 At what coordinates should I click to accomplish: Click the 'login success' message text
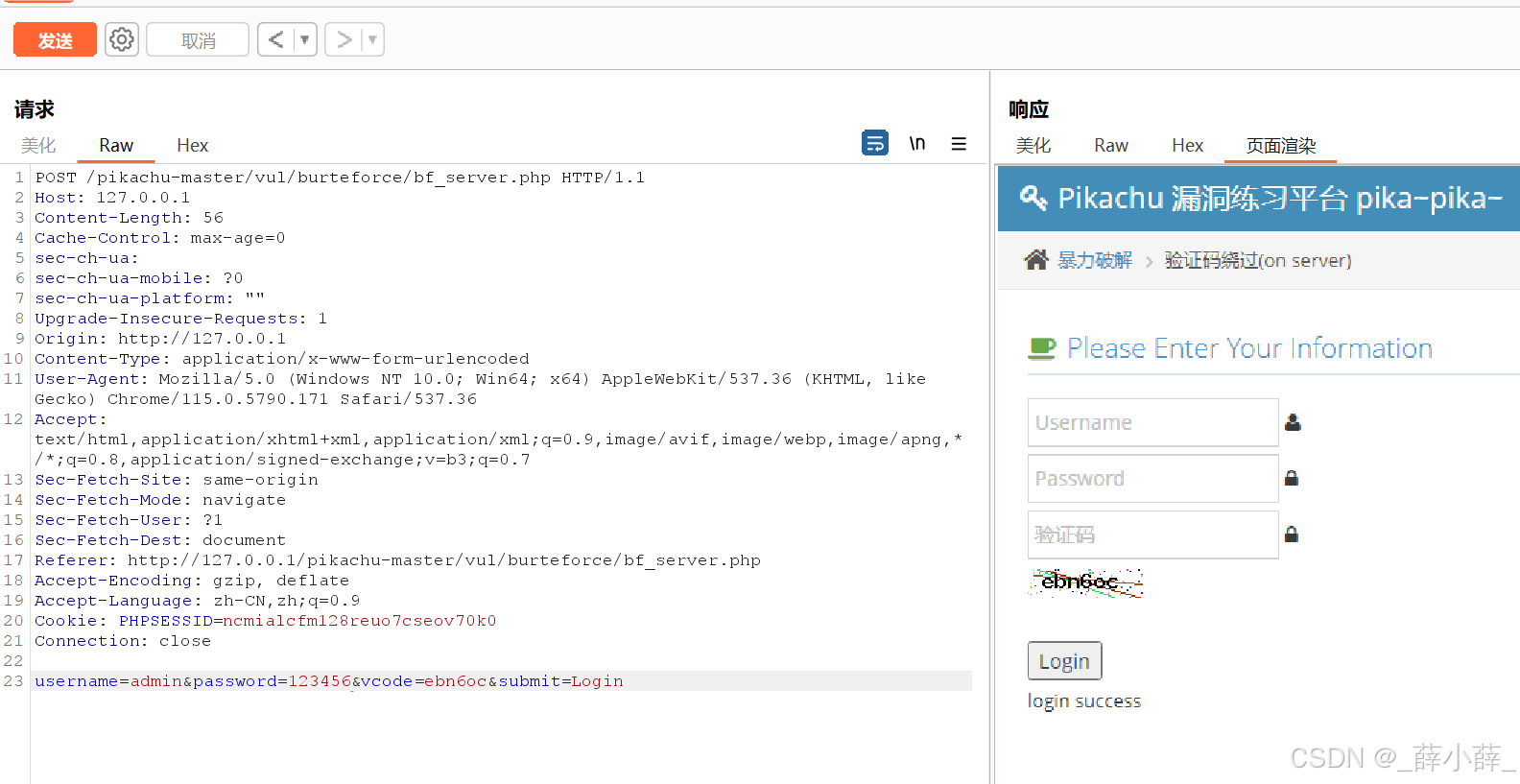click(x=1084, y=701)
